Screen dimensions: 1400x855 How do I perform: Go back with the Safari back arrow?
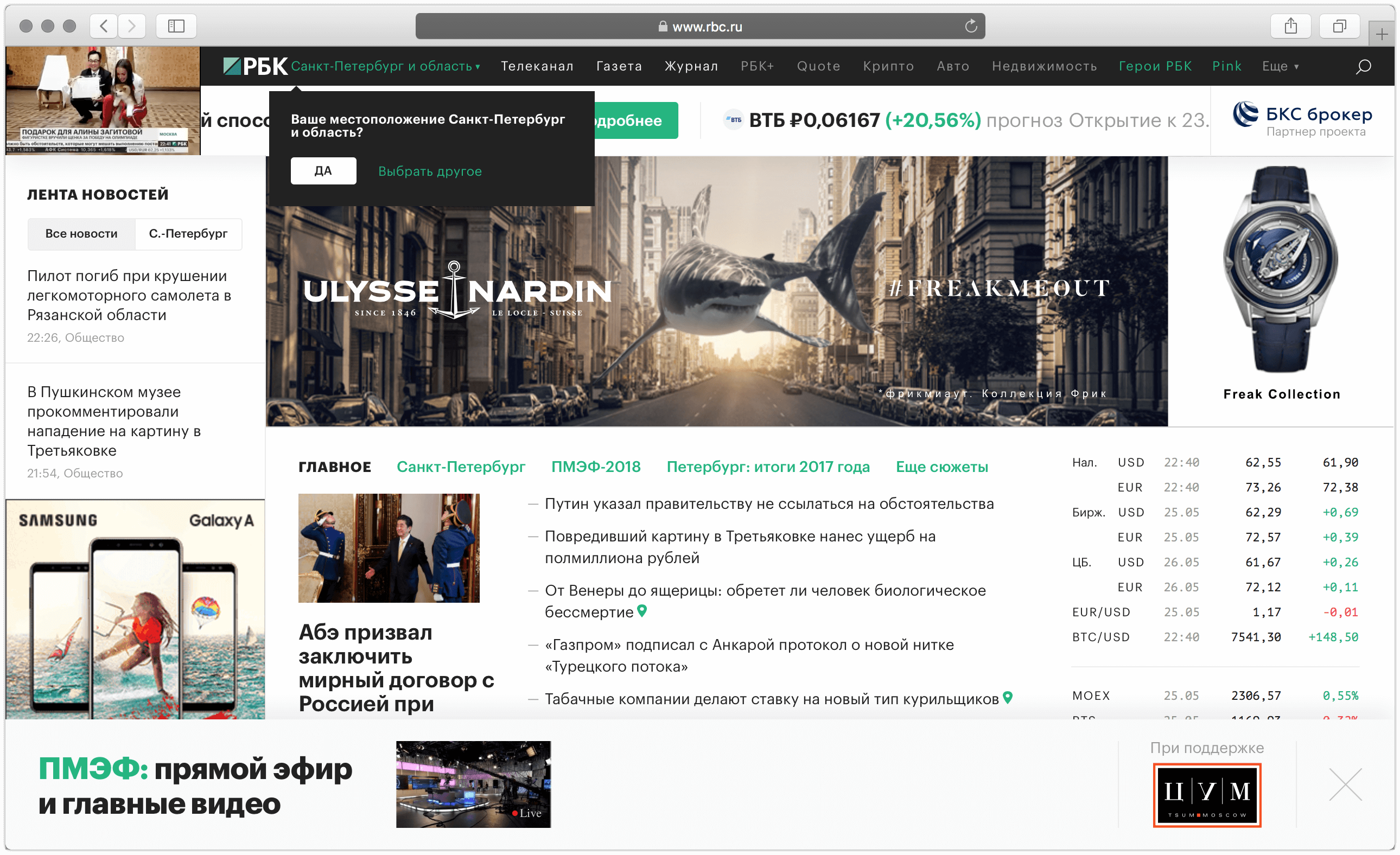click(x=104, y=25)
